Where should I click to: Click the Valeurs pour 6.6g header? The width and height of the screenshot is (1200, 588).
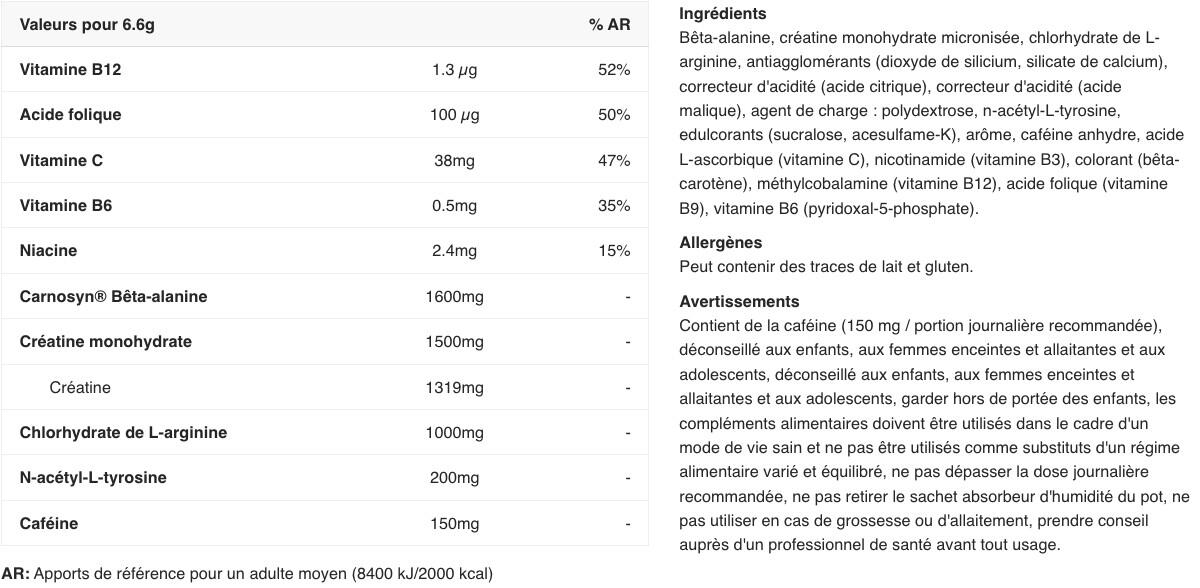[87, 24]
